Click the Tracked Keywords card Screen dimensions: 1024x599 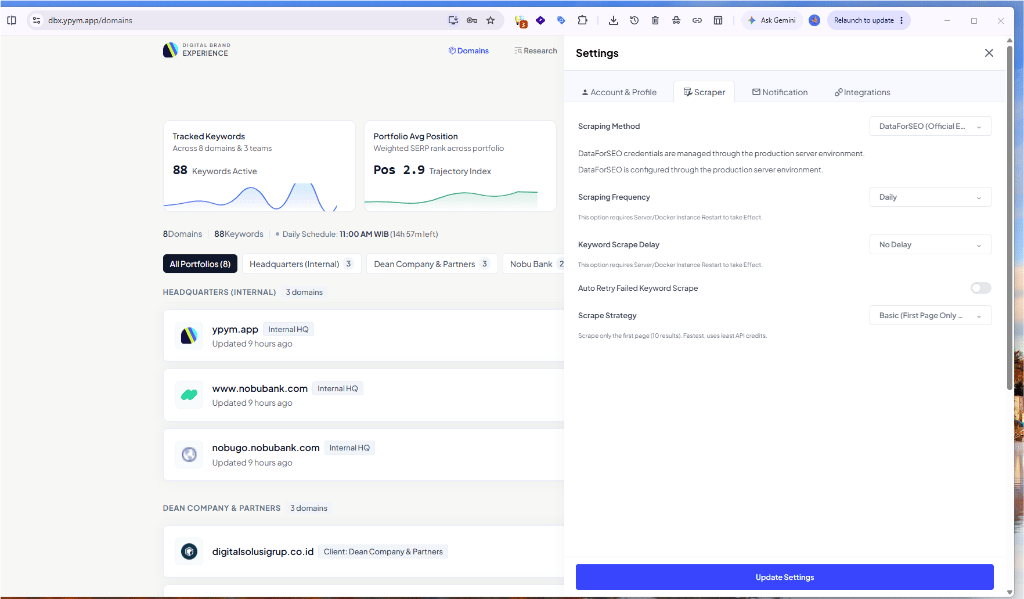[x=259, y=166]
